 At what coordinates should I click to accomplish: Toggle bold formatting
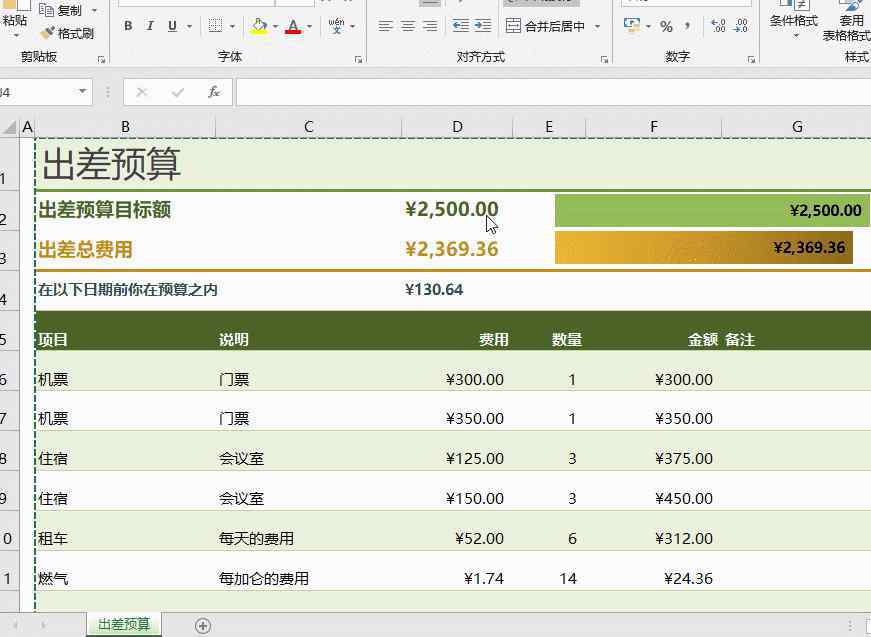coord(128,26)
